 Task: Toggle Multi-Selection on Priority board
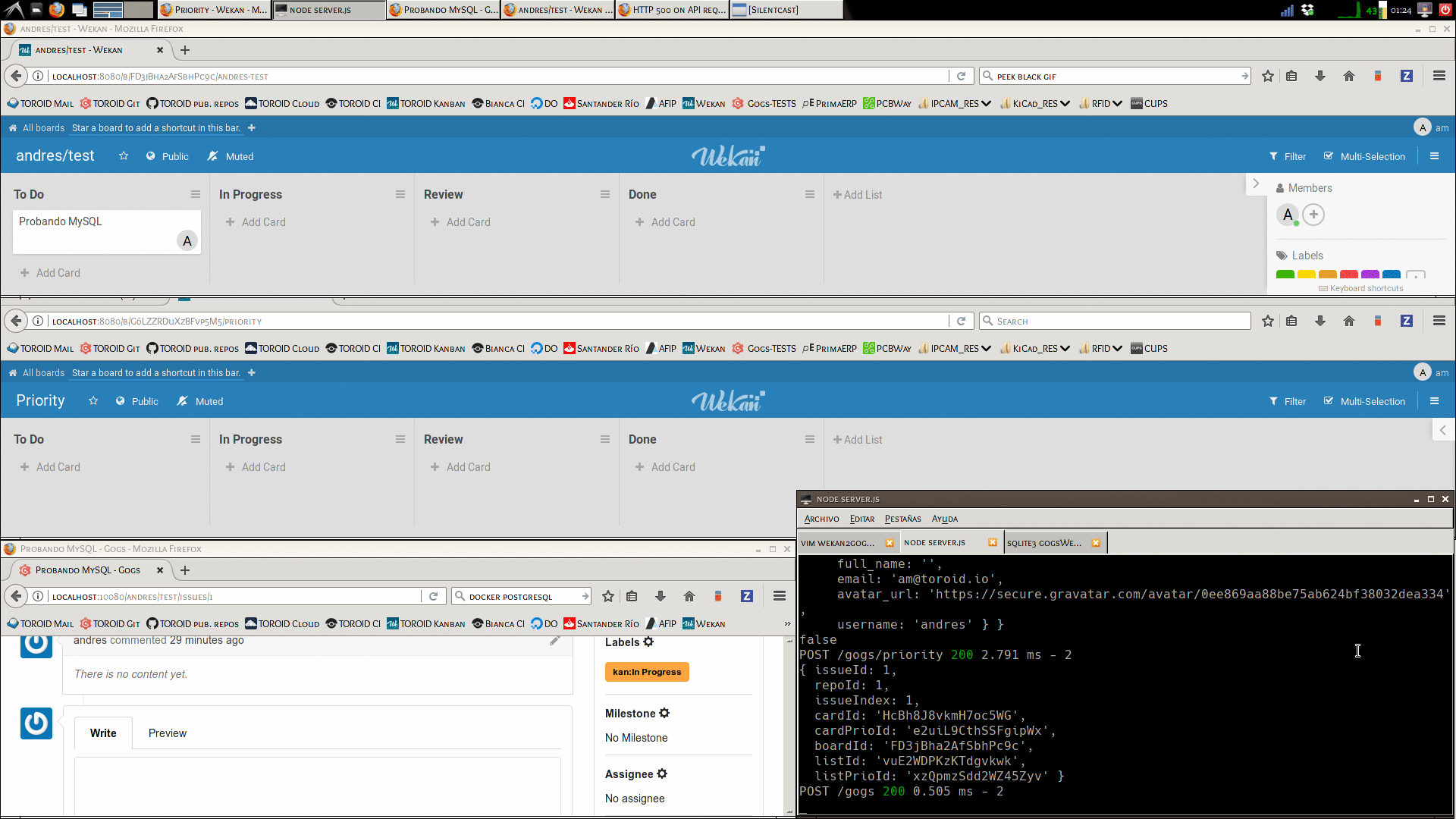click(x=1365, y=402)
